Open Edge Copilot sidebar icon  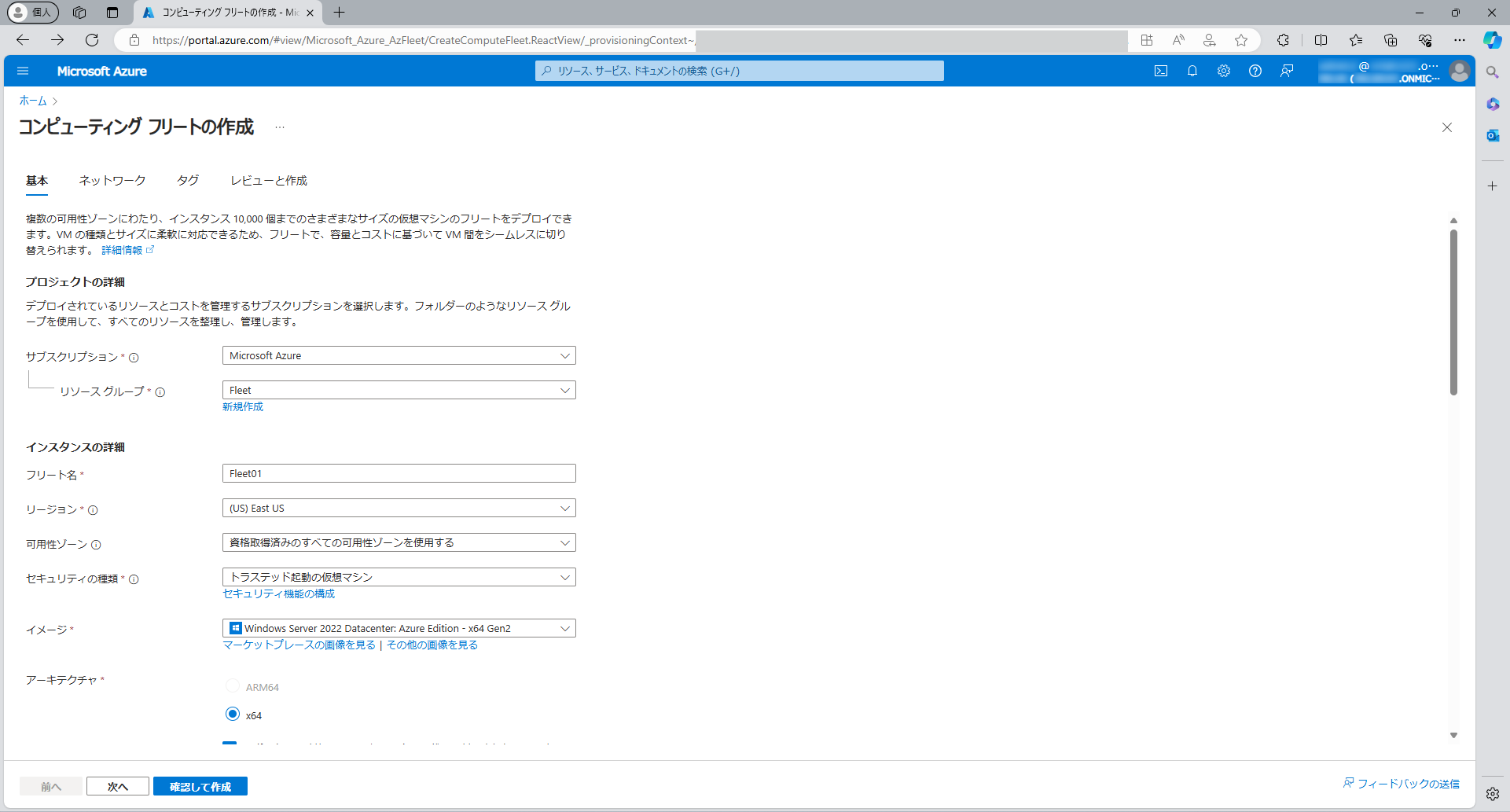point(1493,40)
